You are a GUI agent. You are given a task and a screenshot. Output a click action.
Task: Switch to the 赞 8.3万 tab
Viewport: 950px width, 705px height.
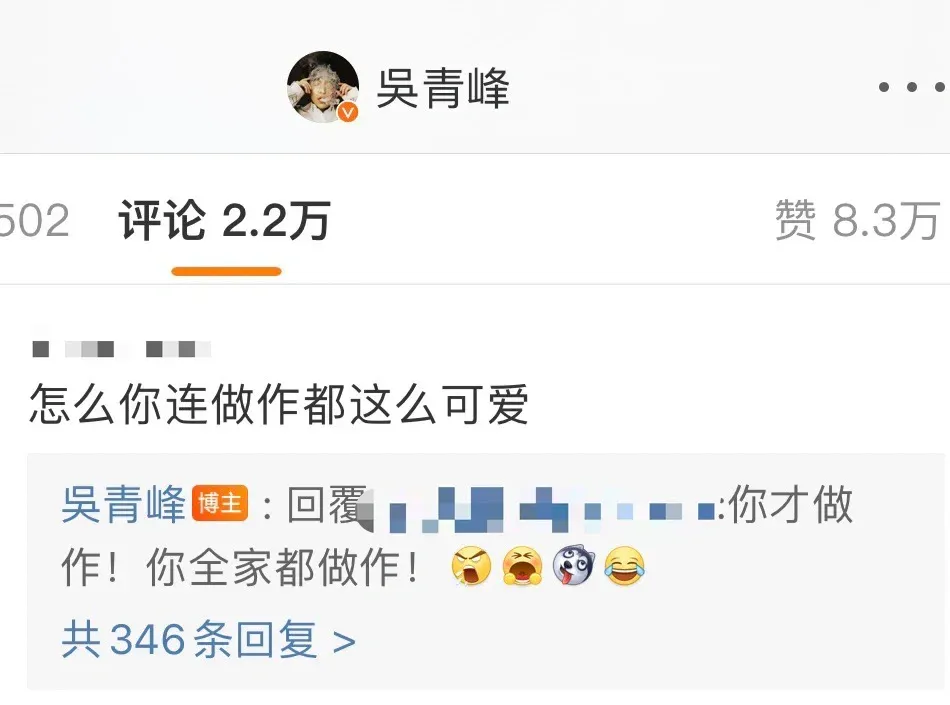858,220
